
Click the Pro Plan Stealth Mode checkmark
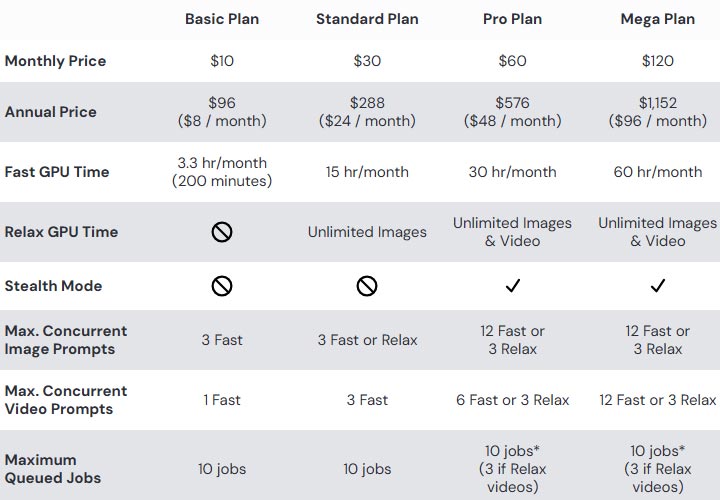click(512, 286)
